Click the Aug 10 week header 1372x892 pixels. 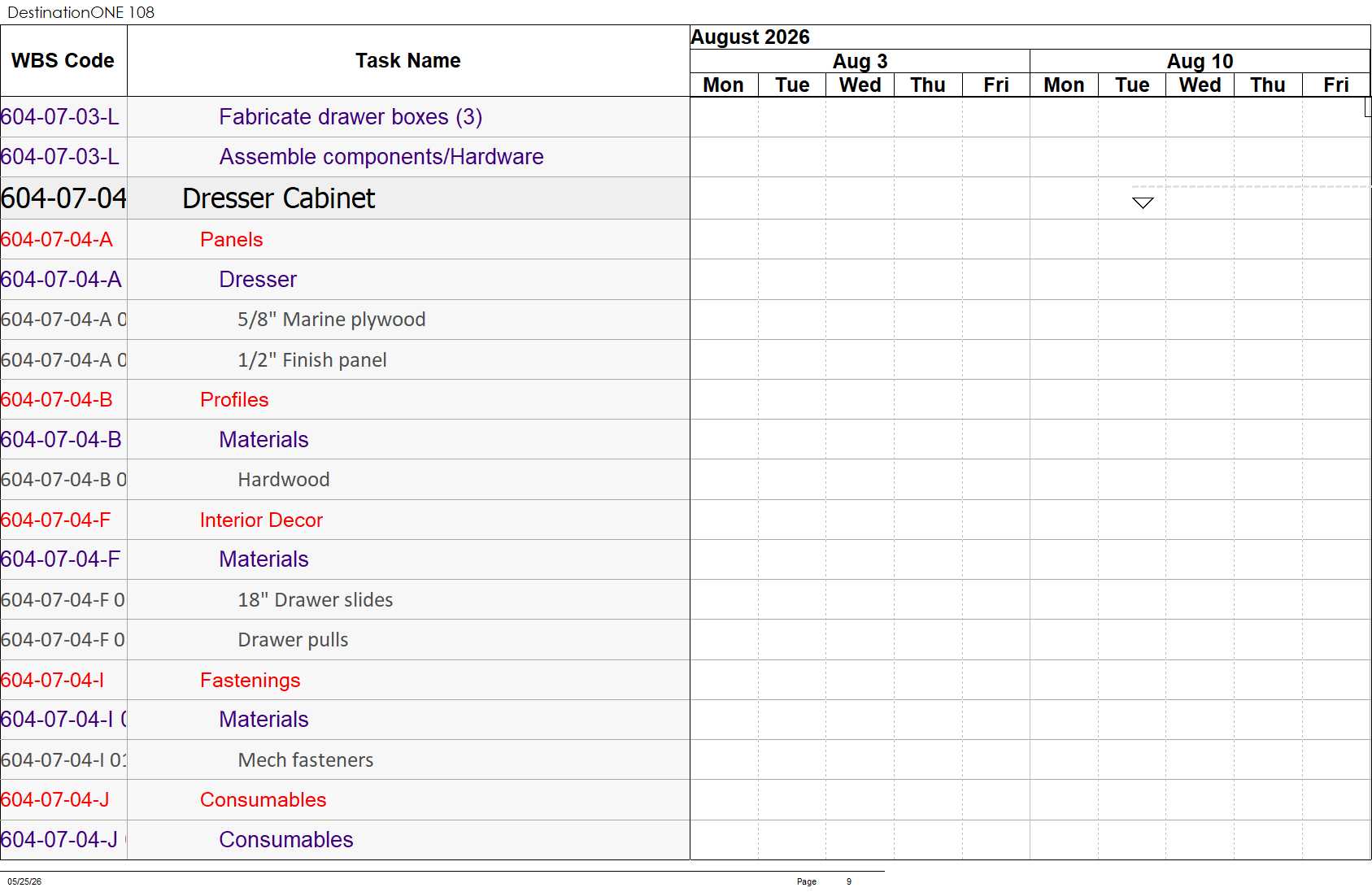1200,62
